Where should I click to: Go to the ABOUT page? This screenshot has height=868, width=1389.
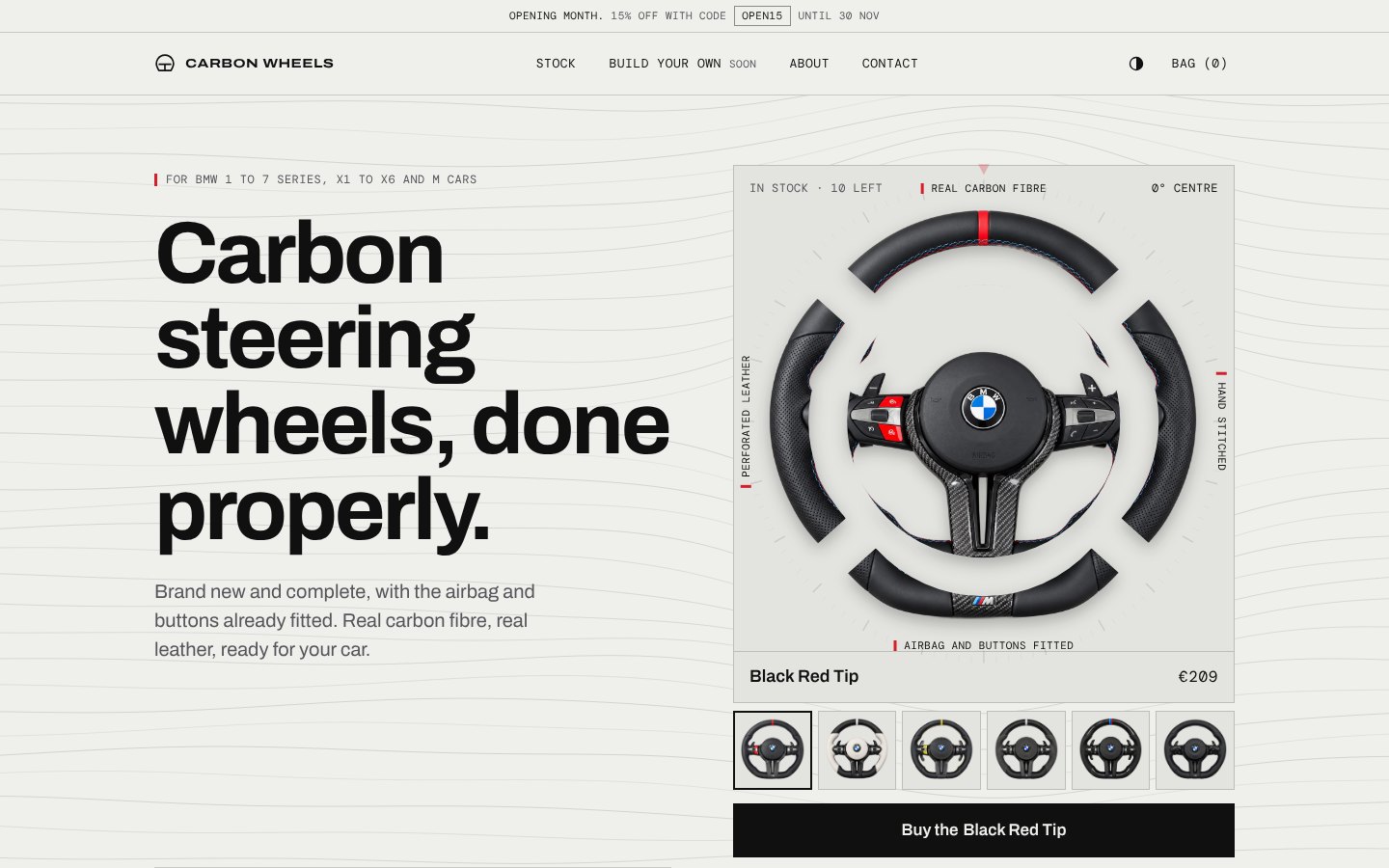[x=809, y=64]
